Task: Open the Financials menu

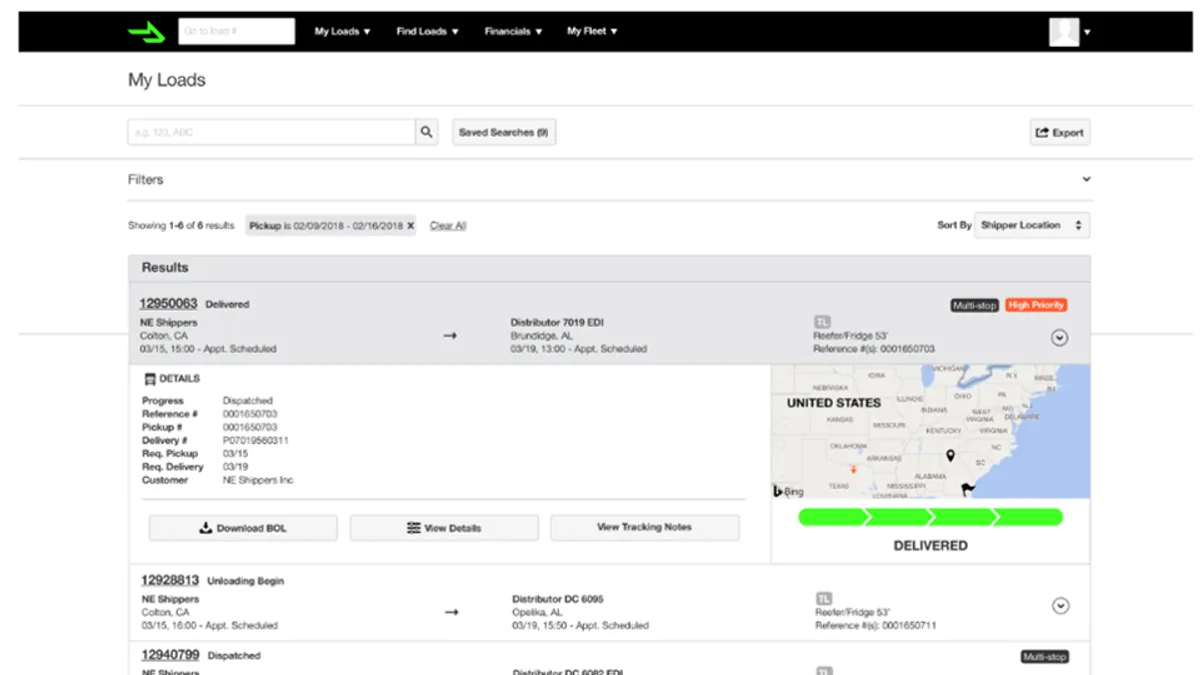Action: 513,31
